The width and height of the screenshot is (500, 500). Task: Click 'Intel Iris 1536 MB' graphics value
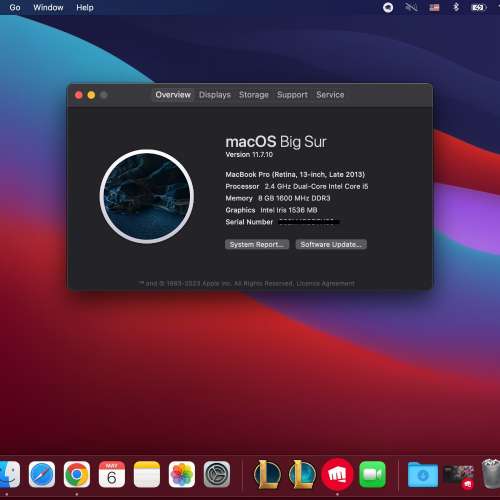pos(289,210)
